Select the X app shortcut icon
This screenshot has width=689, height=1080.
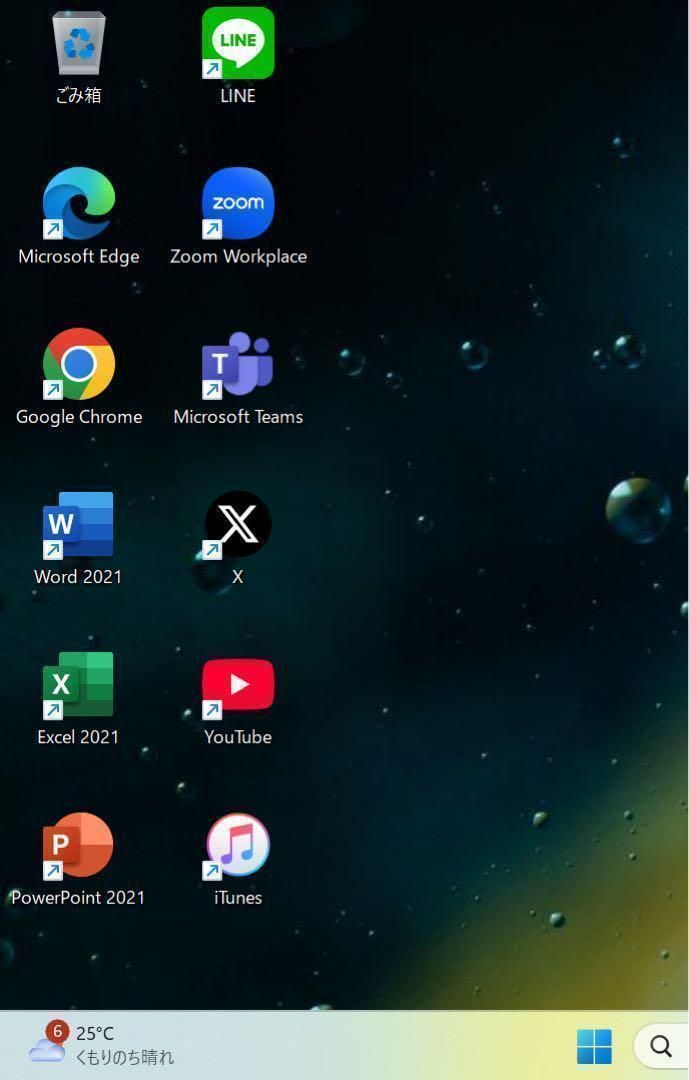point(238,525)
